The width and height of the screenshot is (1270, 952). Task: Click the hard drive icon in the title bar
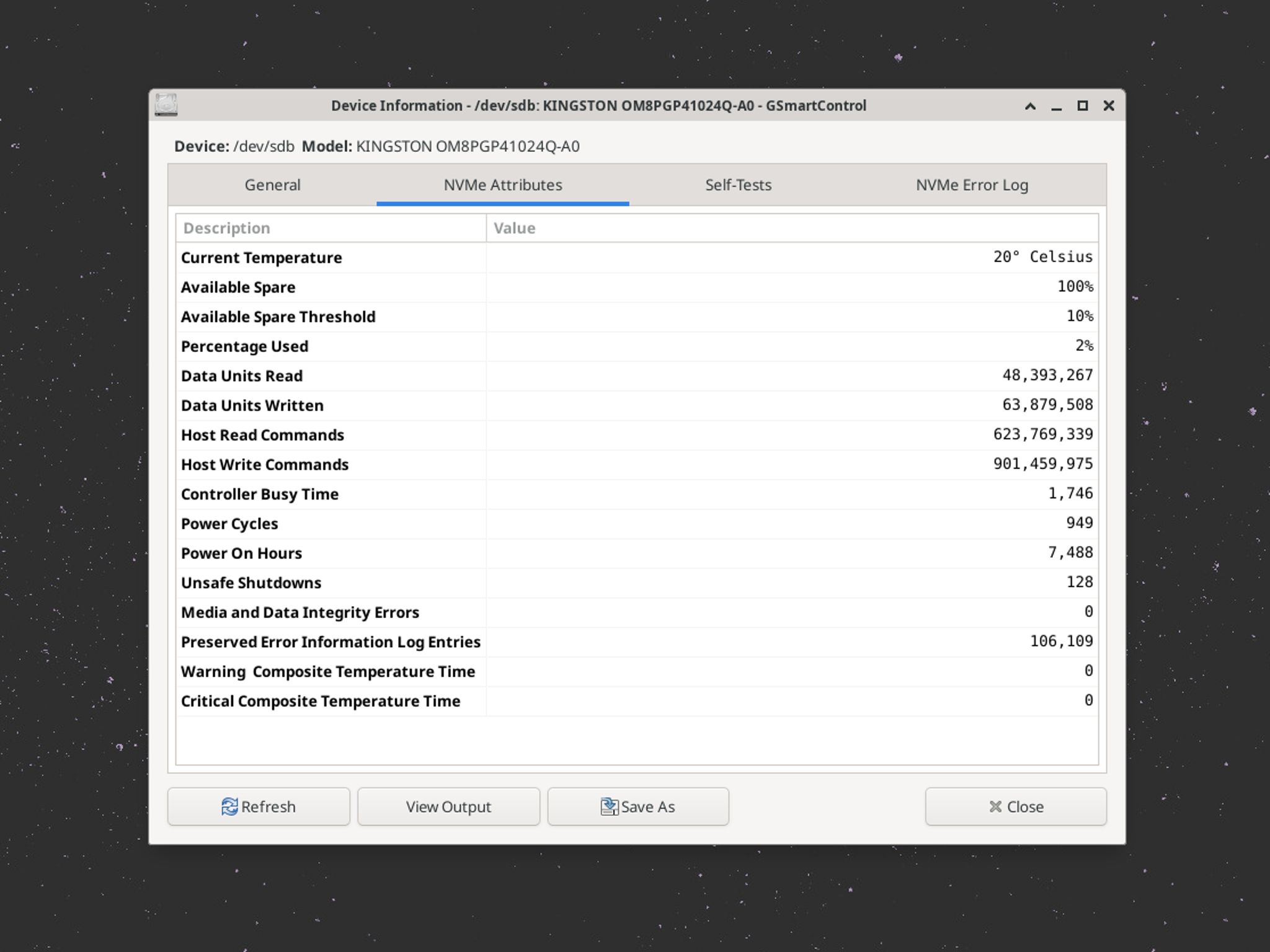click(x=166, y=105)
